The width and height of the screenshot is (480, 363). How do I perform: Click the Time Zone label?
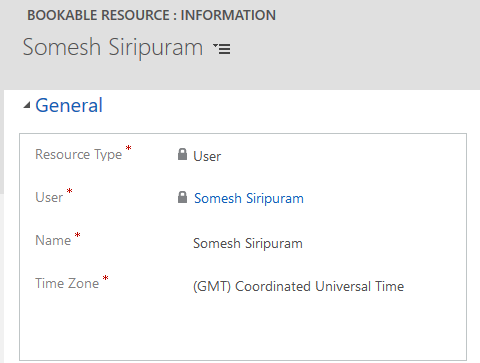click(x=67, y=283)
